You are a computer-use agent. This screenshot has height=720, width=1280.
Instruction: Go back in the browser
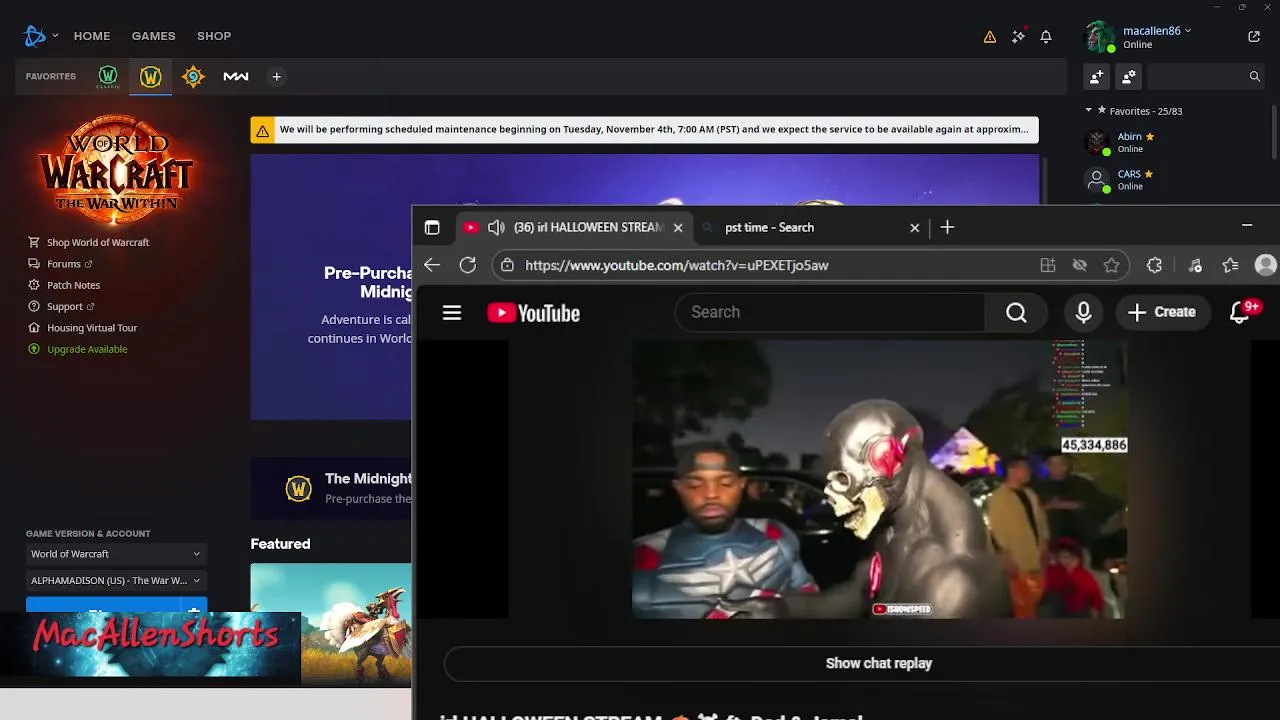pos(432,265)
